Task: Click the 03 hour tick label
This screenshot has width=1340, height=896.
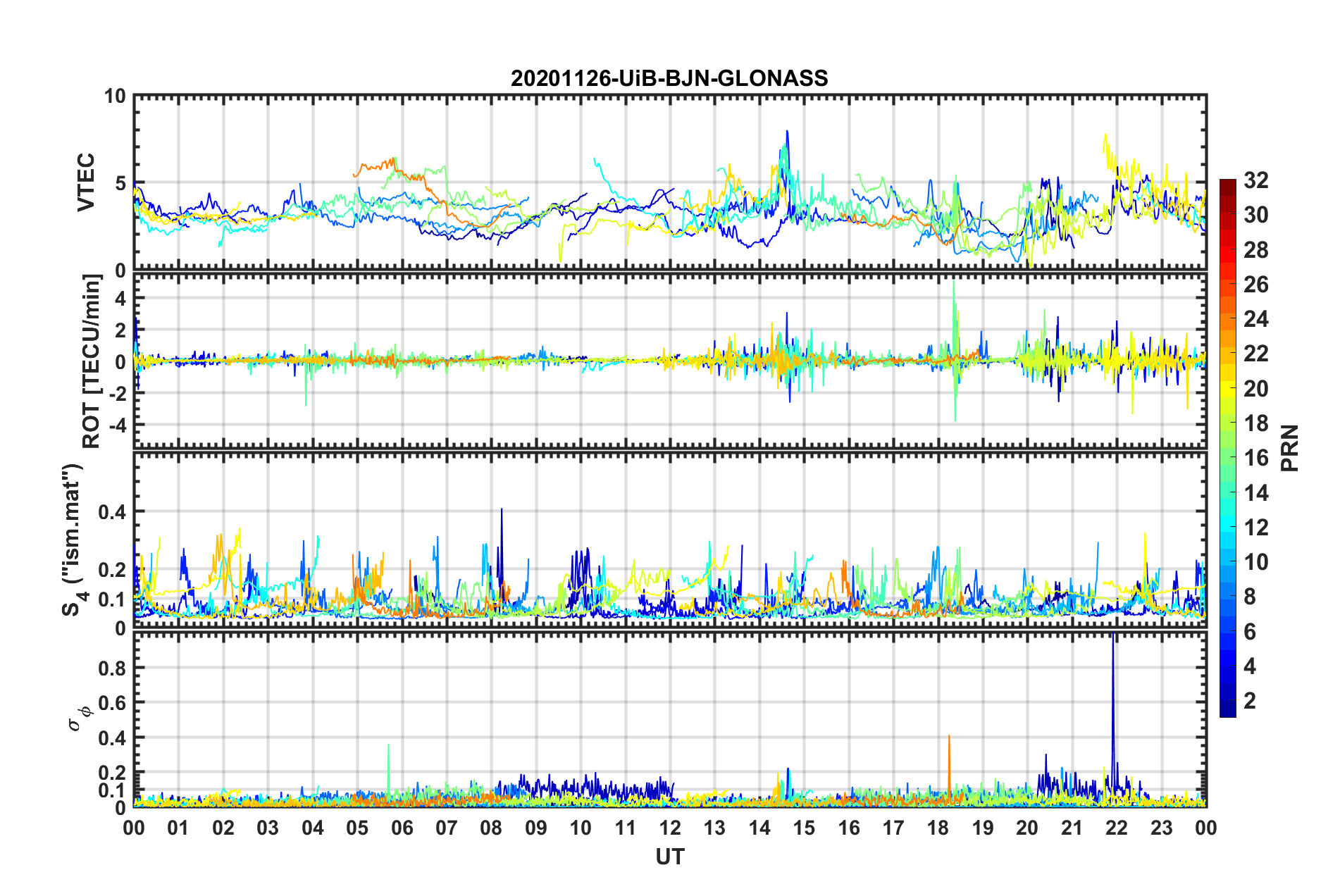Action: (x=268, y=828)
